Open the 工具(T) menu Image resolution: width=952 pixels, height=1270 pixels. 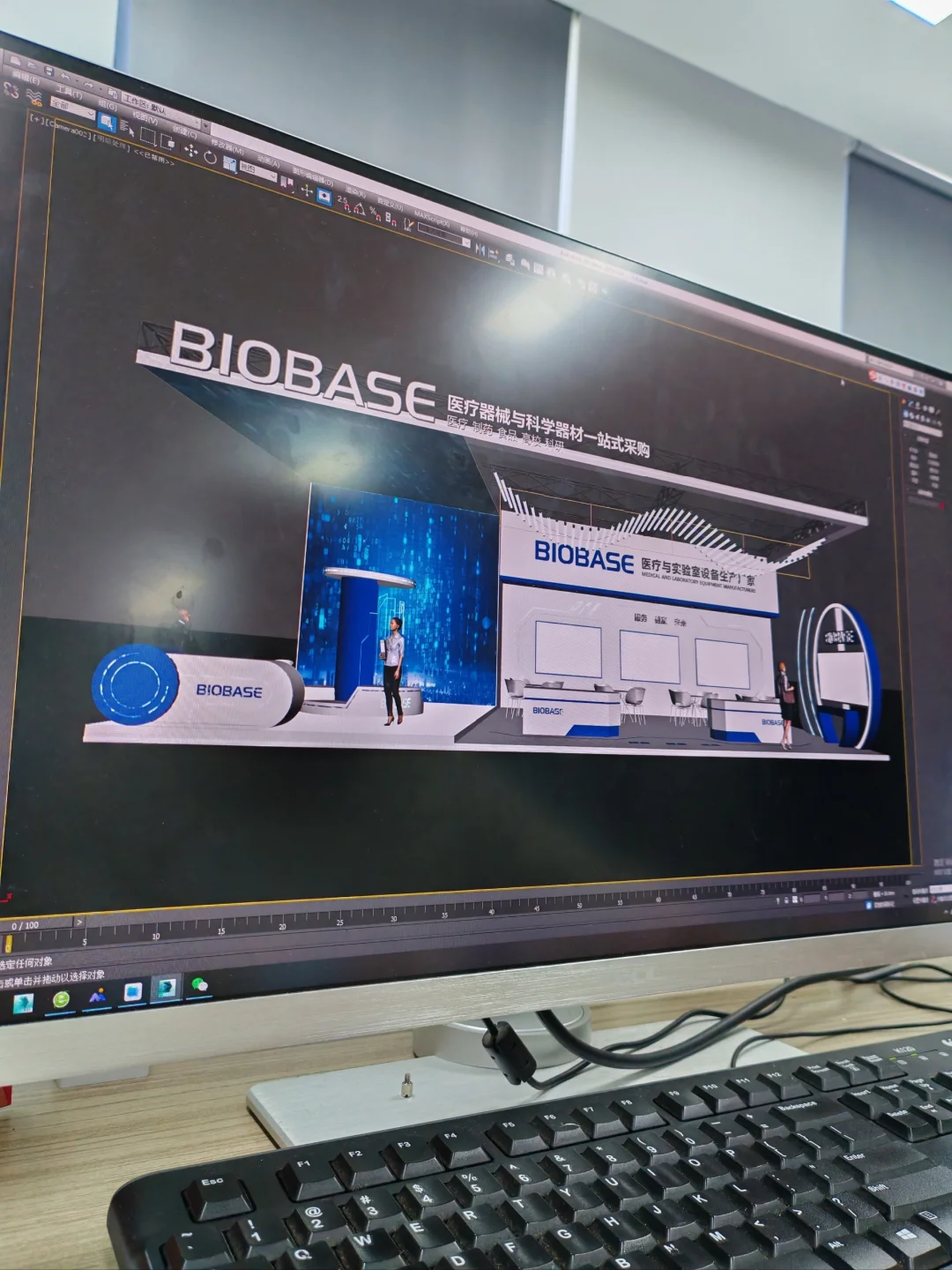69,93
